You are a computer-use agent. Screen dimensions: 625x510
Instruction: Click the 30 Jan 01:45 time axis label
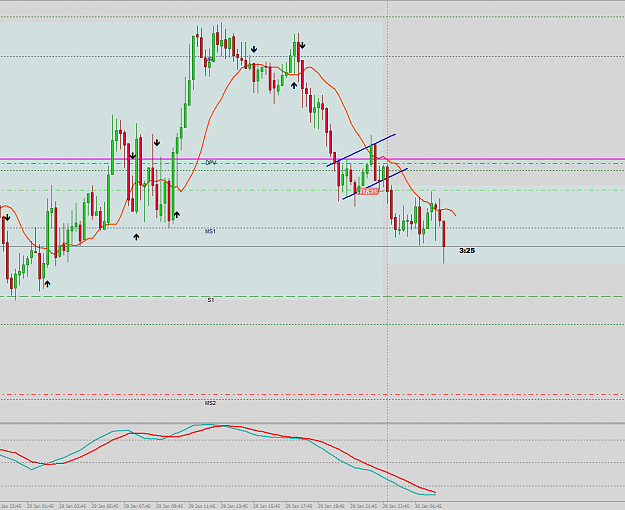coord(428,506)
